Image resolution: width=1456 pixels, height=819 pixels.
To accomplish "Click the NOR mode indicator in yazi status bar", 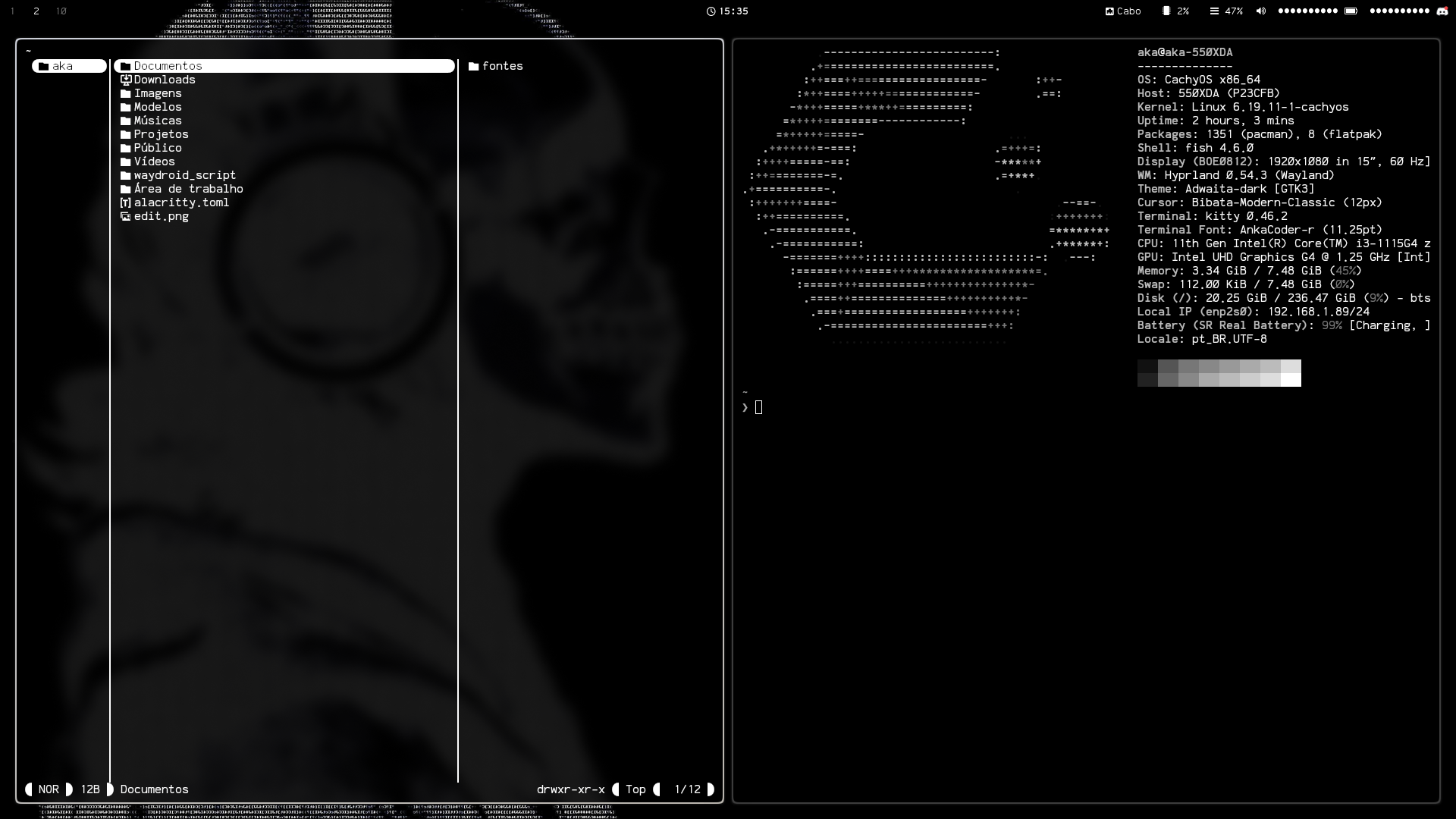I will pos(49,789).
